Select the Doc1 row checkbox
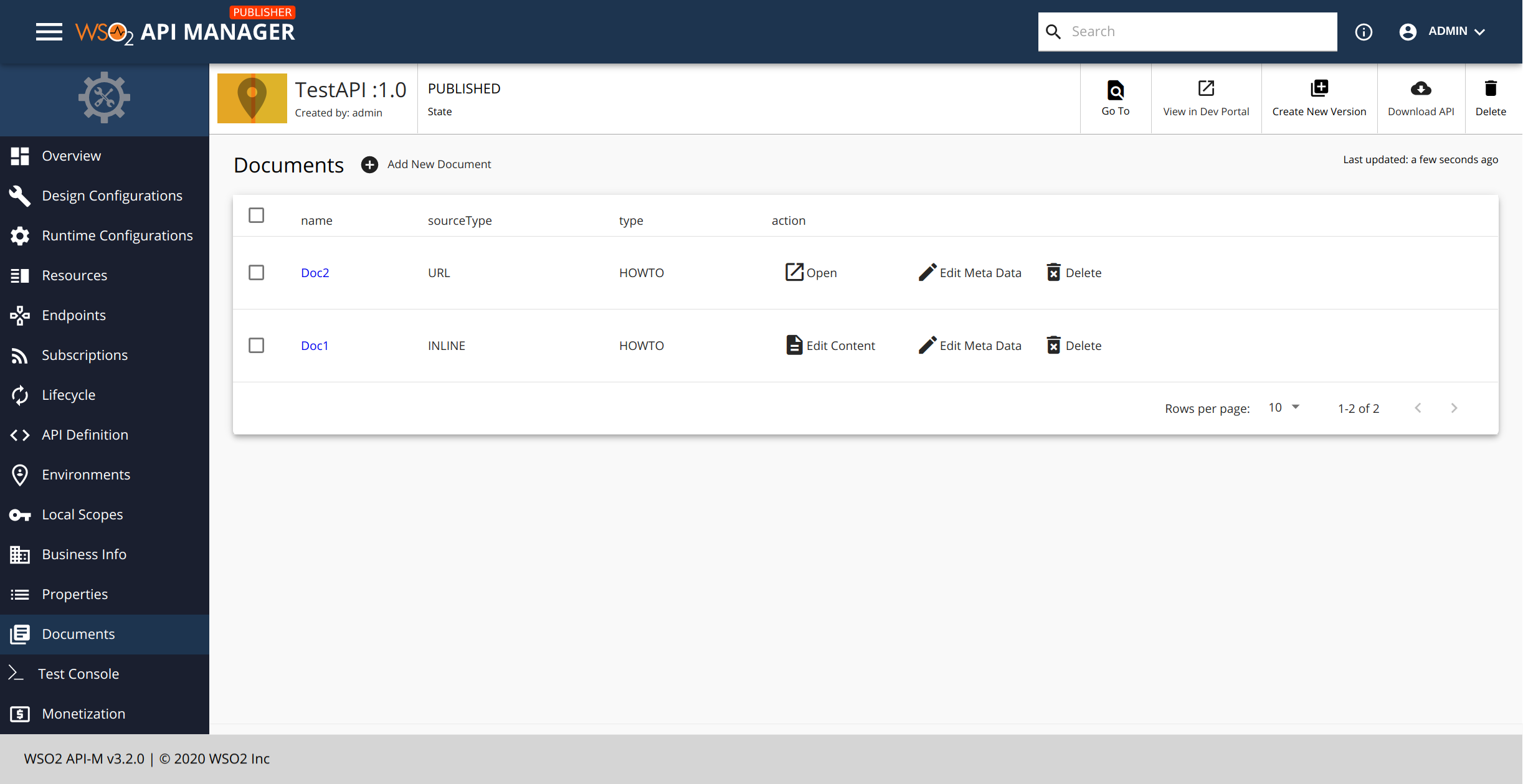Screen dimensions: 1523x784 (x=256, y=346)
